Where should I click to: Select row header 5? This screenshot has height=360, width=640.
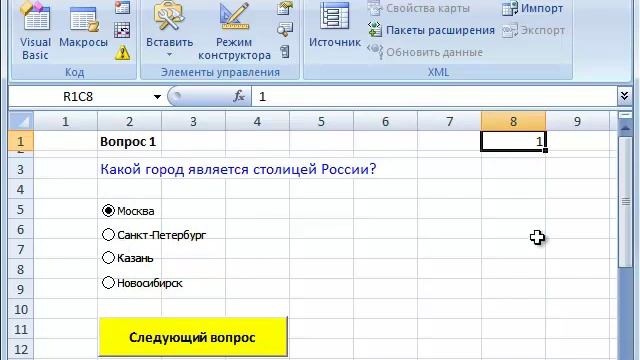21,209
